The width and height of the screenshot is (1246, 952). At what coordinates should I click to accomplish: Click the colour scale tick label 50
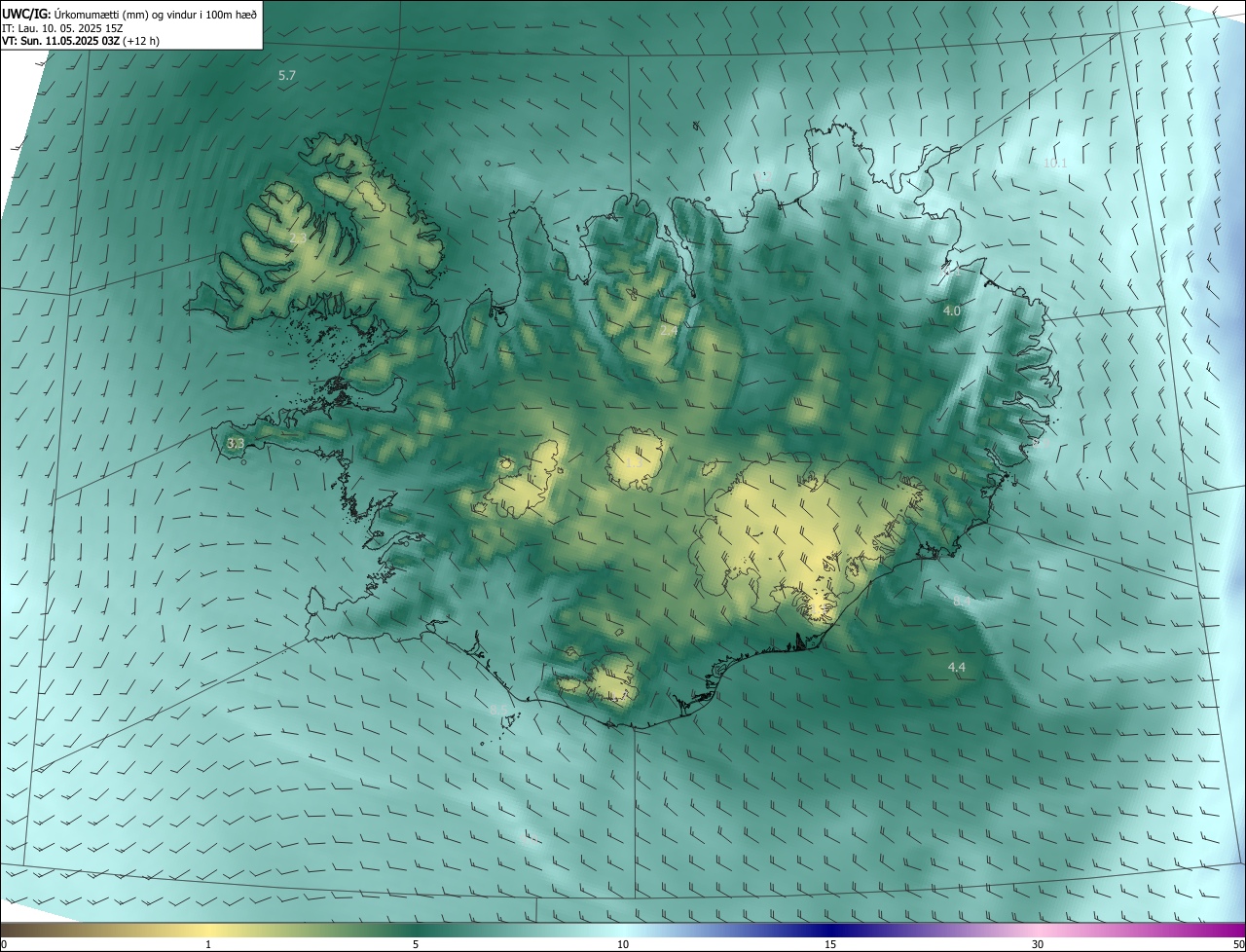pyautogui.click(x=1238, y=944)
